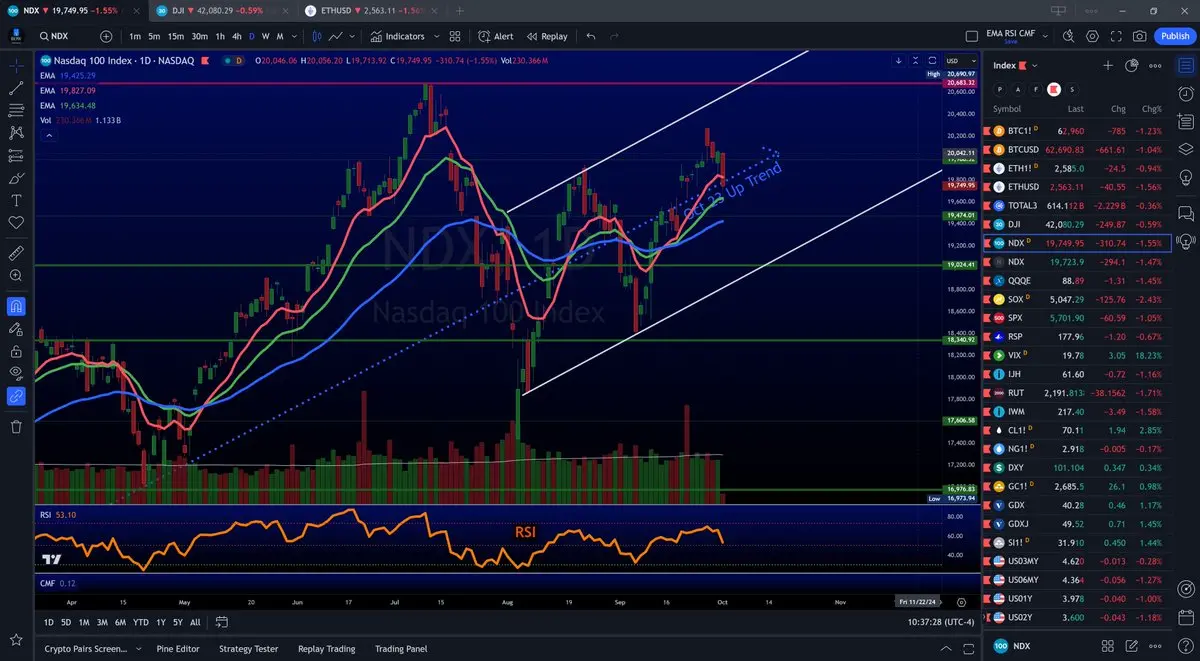Click the compare or add symbol plus
This screenshot has height=661, width=1200.
[x=106, y=36]
